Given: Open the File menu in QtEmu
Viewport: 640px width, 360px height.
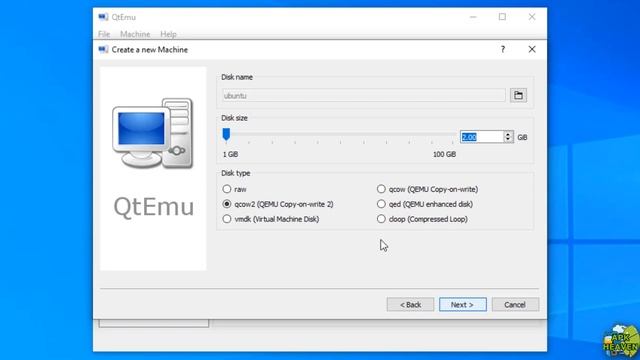Looking at the screenshot, I should [104, 34].
